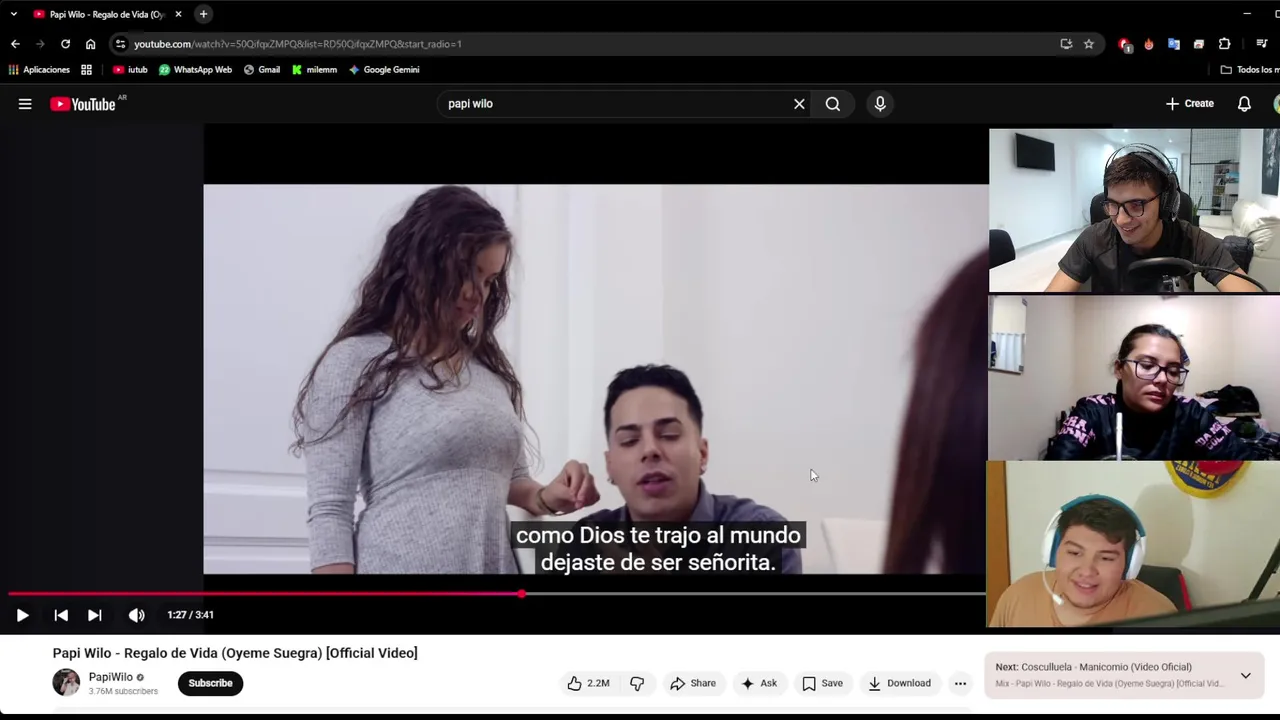This screenshot has height=720, width=1280.
Task: Close the Papi Wilo tab
Action: (178, 14)
